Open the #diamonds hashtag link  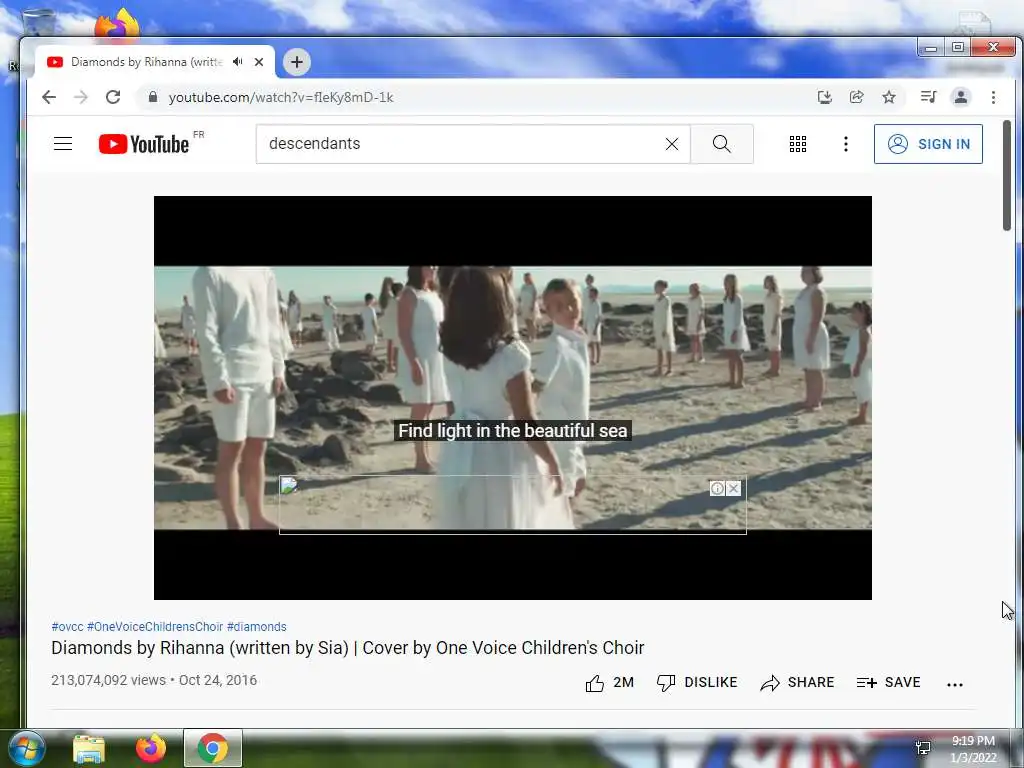point(257,626)
